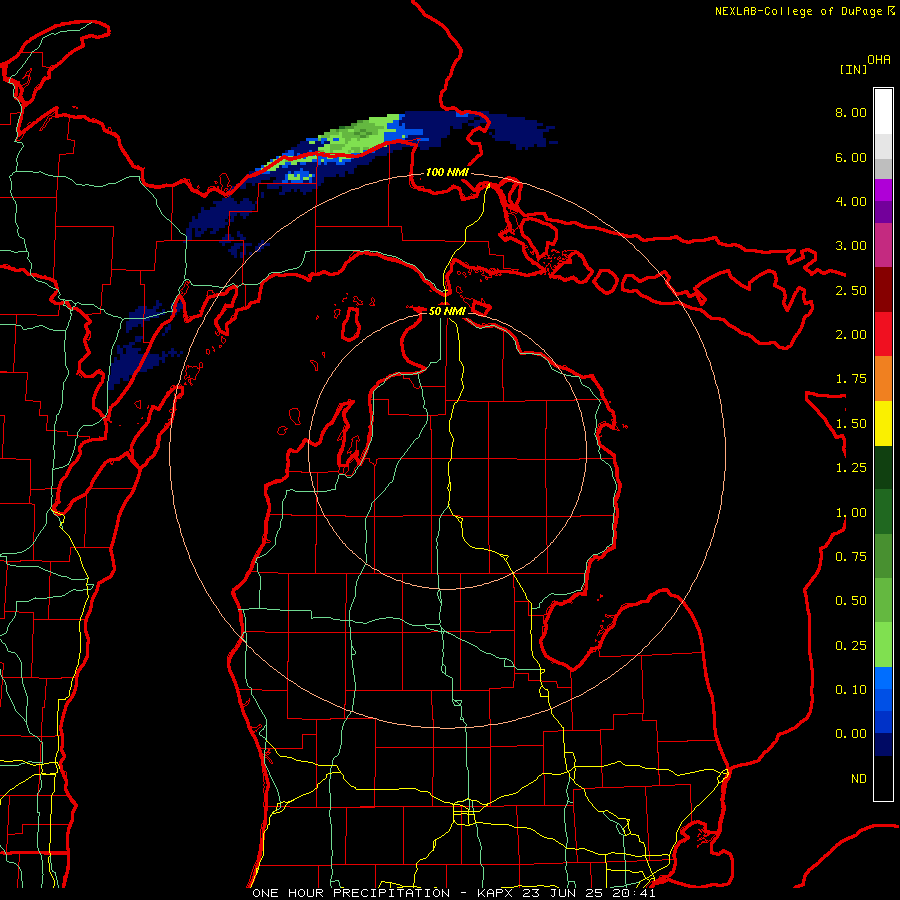Viewport: 900px width, 900px height.
Task: Click the [IN] units label
Action: (x=853, y=69)
